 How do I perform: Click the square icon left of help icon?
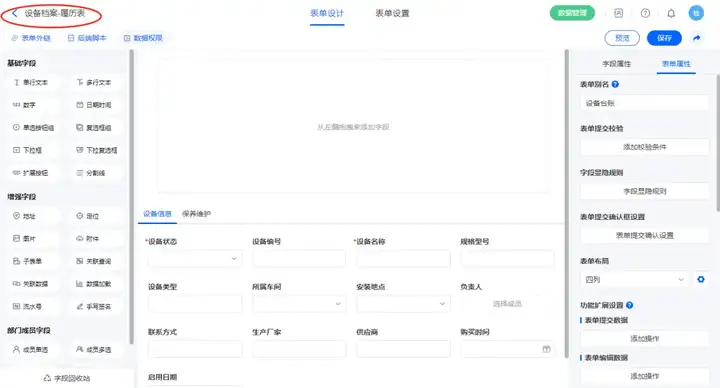click(x=619, y=13)
